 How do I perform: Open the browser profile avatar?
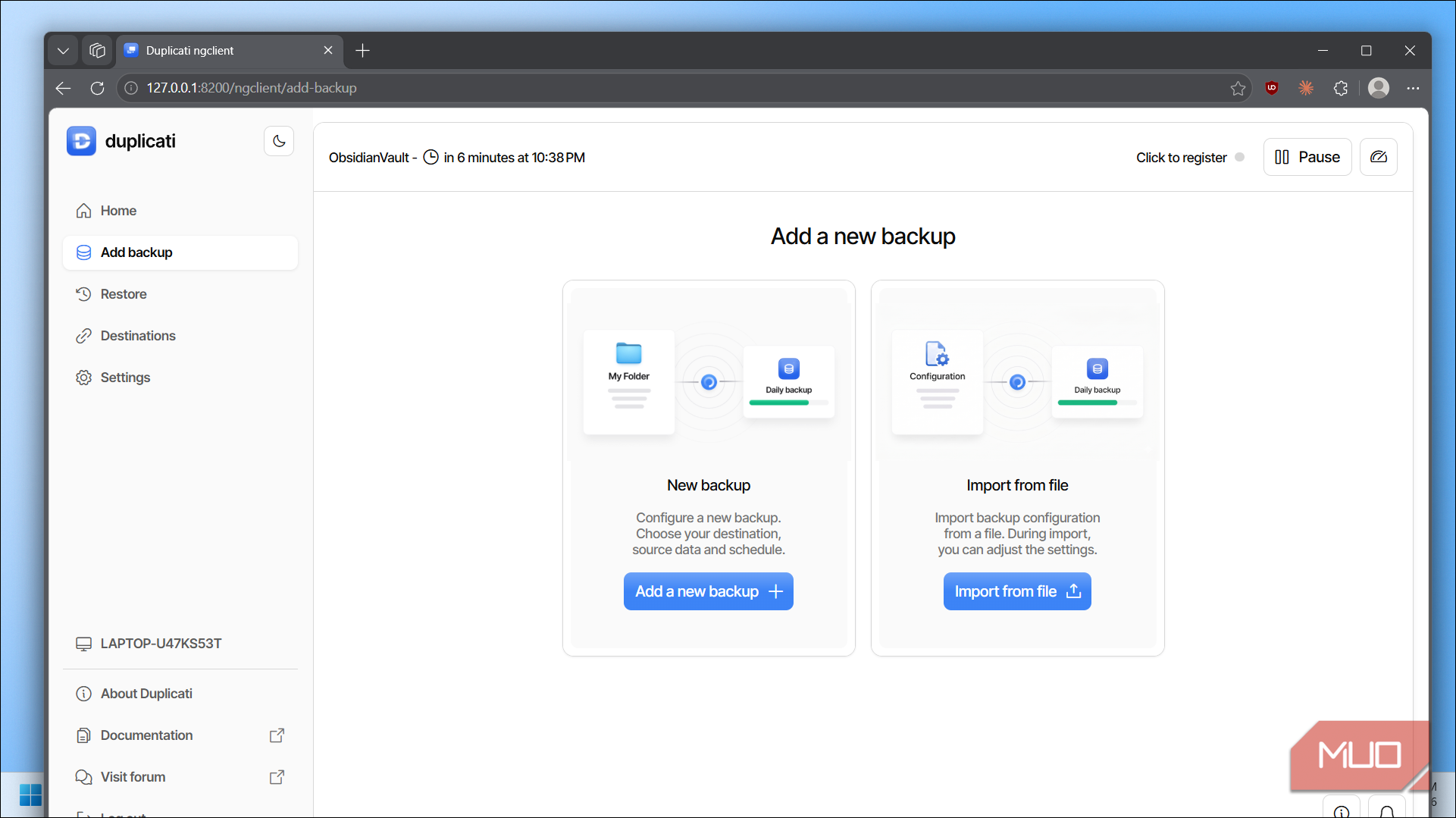click(x=1379, y=88)
